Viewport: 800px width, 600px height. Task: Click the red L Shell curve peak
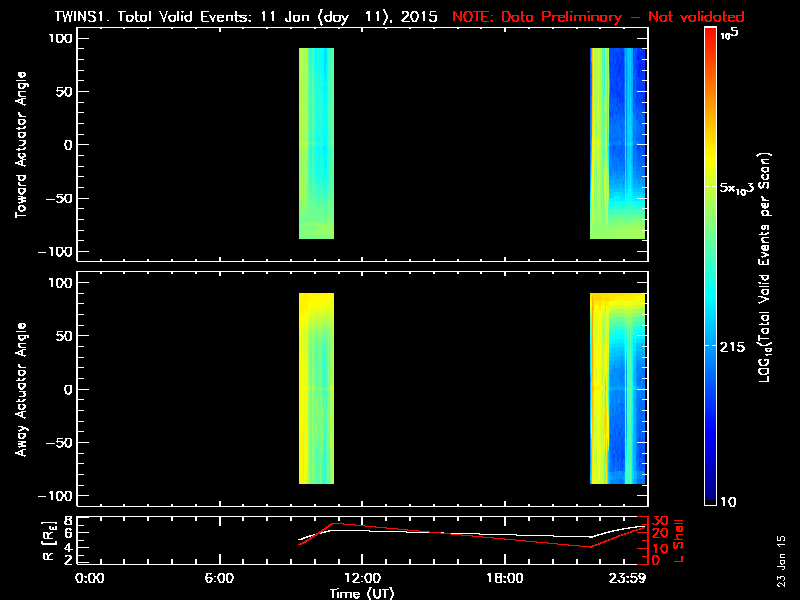[335, 523]
